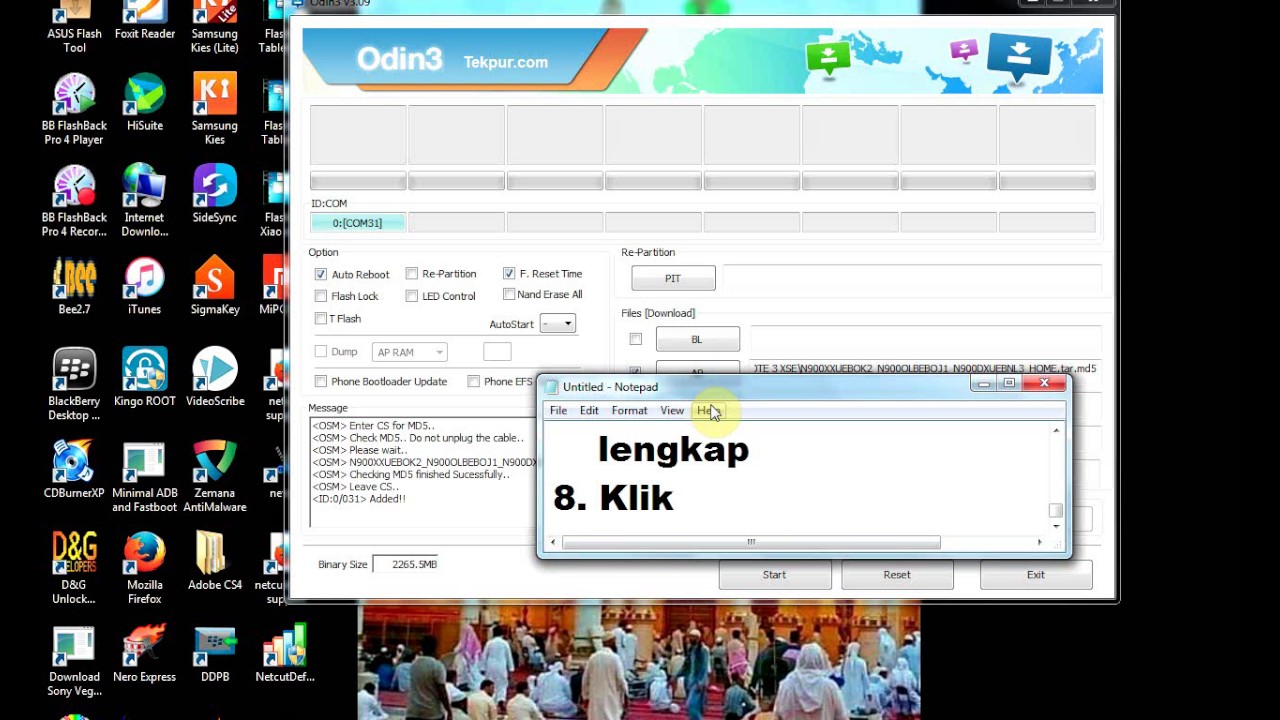Launch HiSuite desktop shortcut
This screenshot has height=720, width=1280.
(x=144, y=103)
